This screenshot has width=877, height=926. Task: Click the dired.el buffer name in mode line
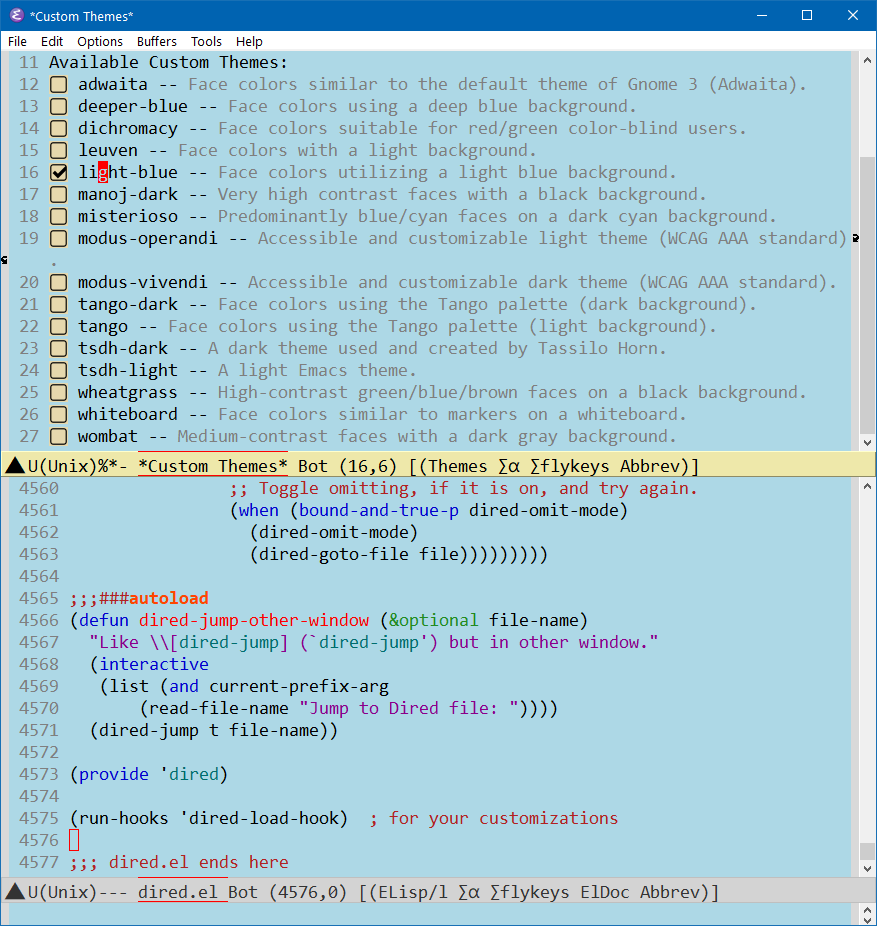coord(178,892)
